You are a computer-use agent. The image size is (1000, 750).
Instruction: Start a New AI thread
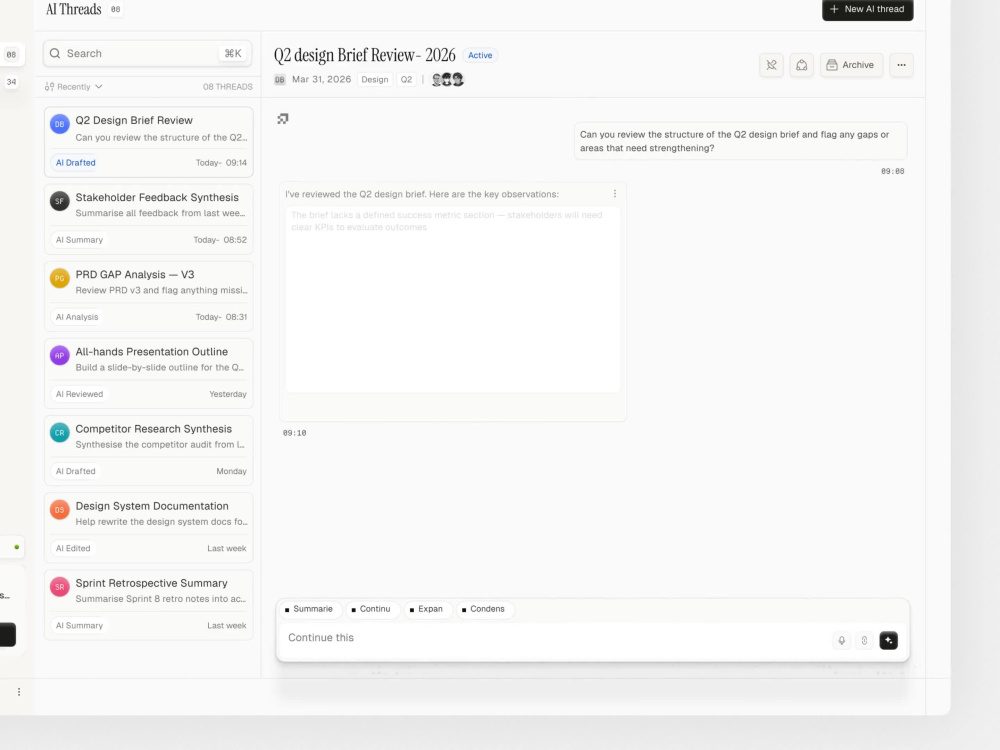pyautogui.click(x=867, y=10)
